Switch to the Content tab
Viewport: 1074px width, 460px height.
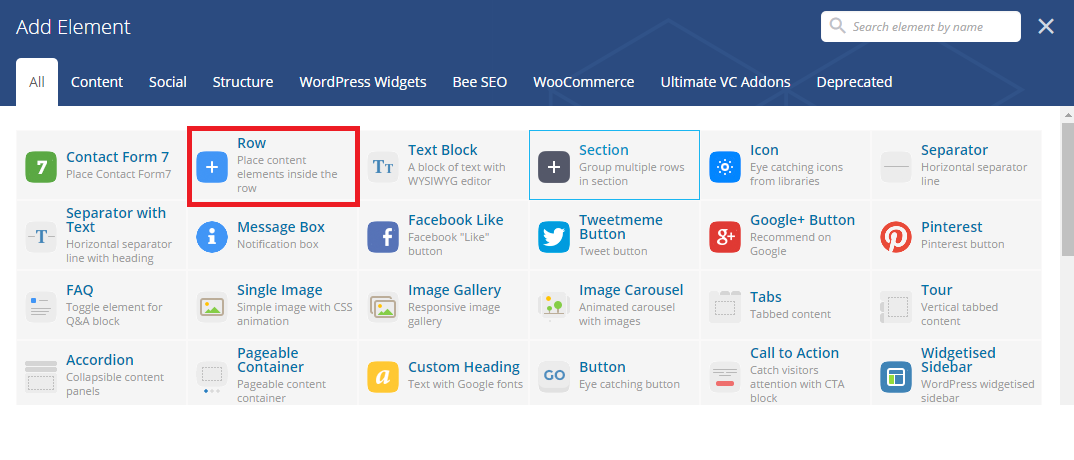coord(97,82)
